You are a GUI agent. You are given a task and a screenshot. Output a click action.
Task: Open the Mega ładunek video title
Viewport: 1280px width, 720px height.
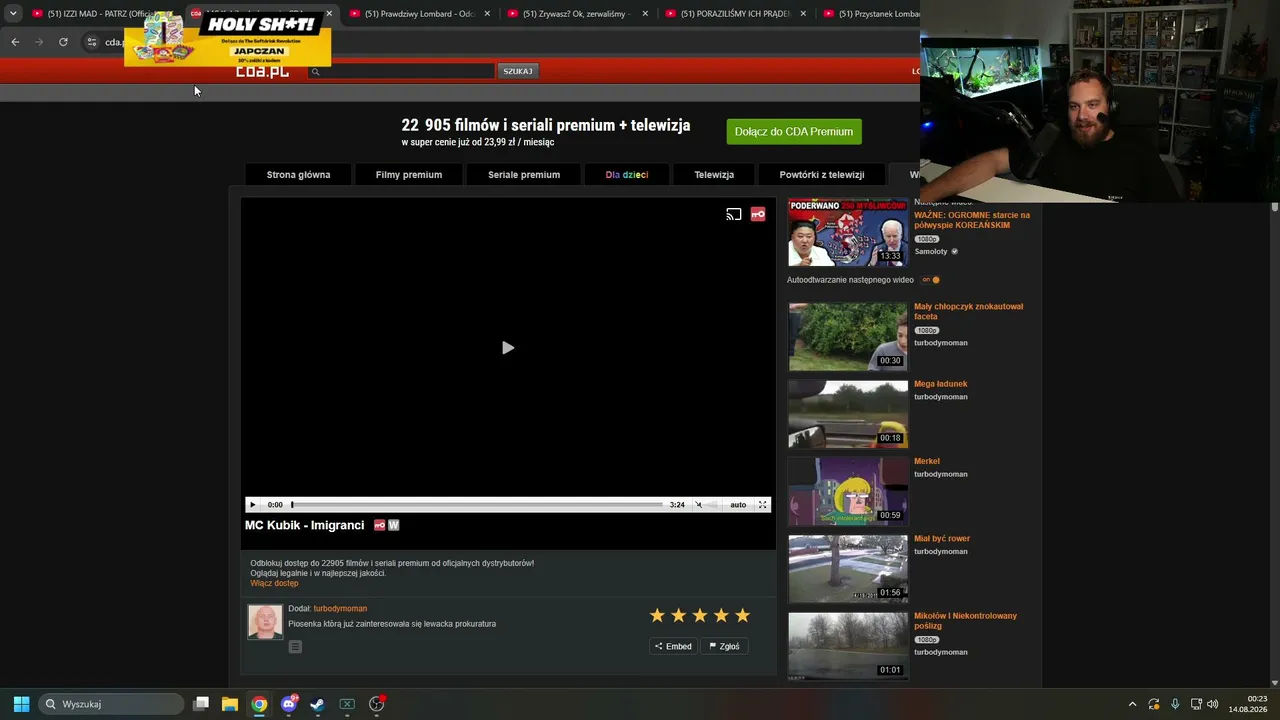coord(941,384)
